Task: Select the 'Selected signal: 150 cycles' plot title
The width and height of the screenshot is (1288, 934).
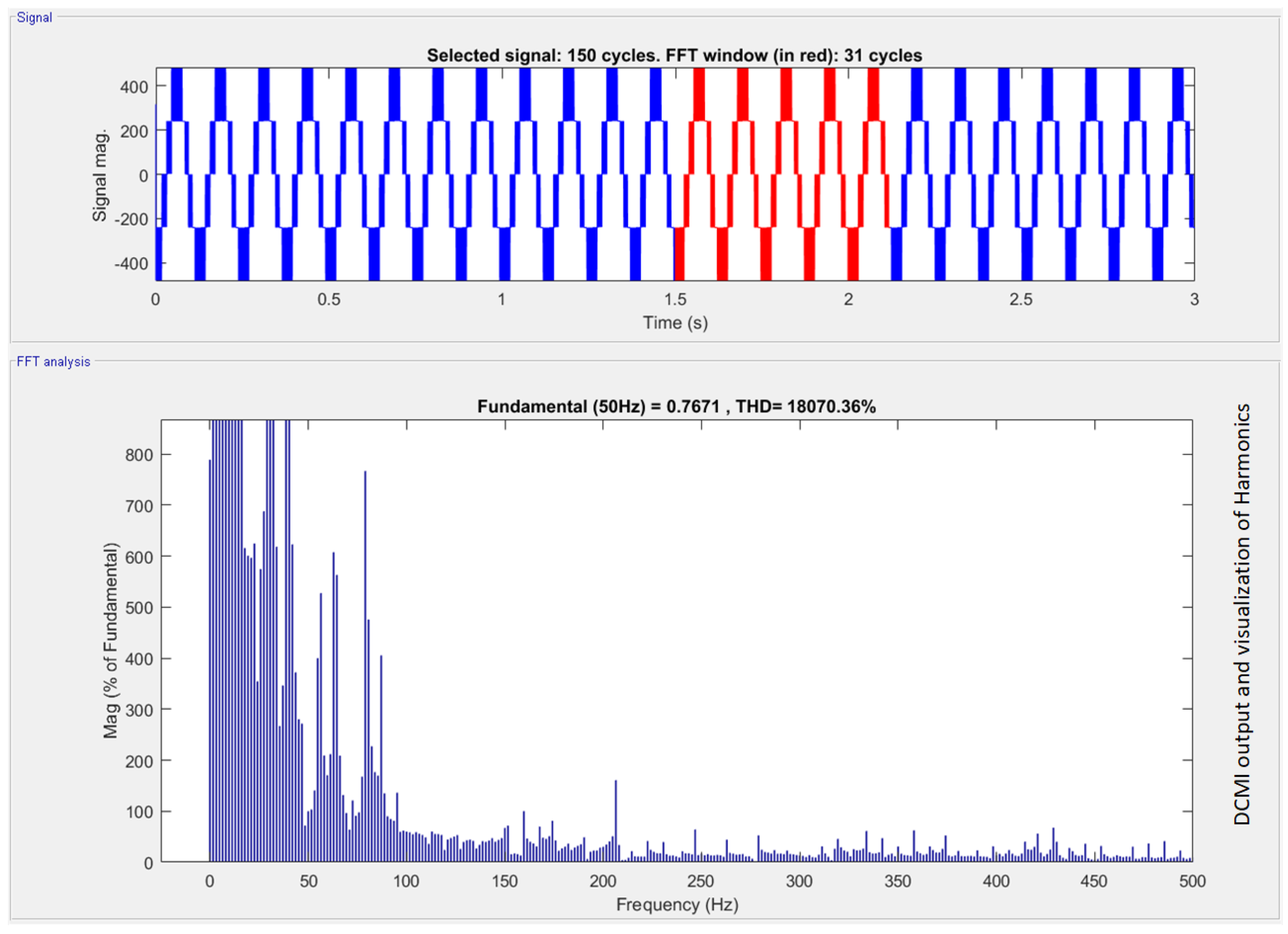Action: (674, 56)
